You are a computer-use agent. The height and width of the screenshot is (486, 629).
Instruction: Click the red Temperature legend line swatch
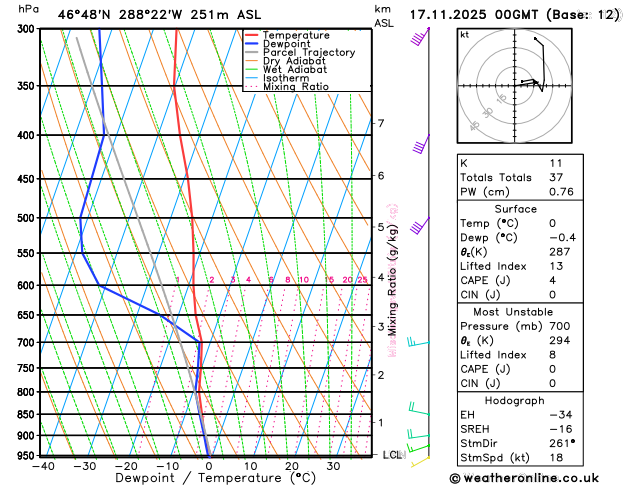(x=252, y=35)
